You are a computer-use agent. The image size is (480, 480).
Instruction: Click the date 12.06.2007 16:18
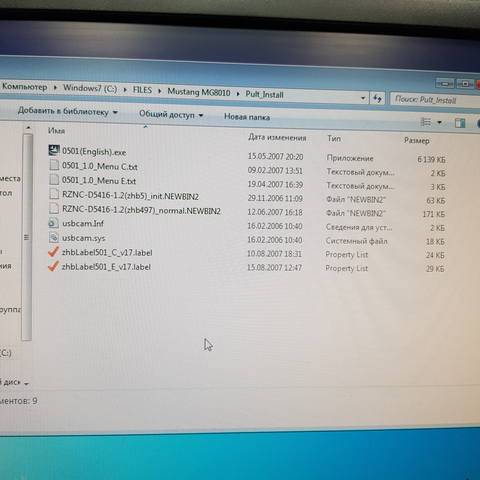(275, 212)
